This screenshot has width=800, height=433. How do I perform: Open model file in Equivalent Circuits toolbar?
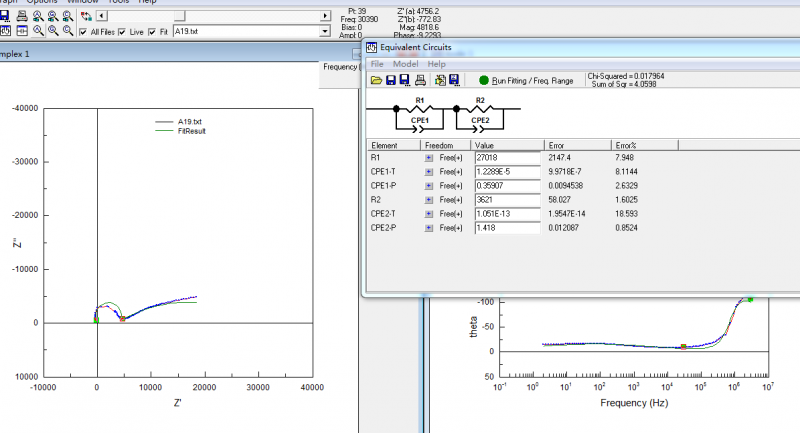376,80
